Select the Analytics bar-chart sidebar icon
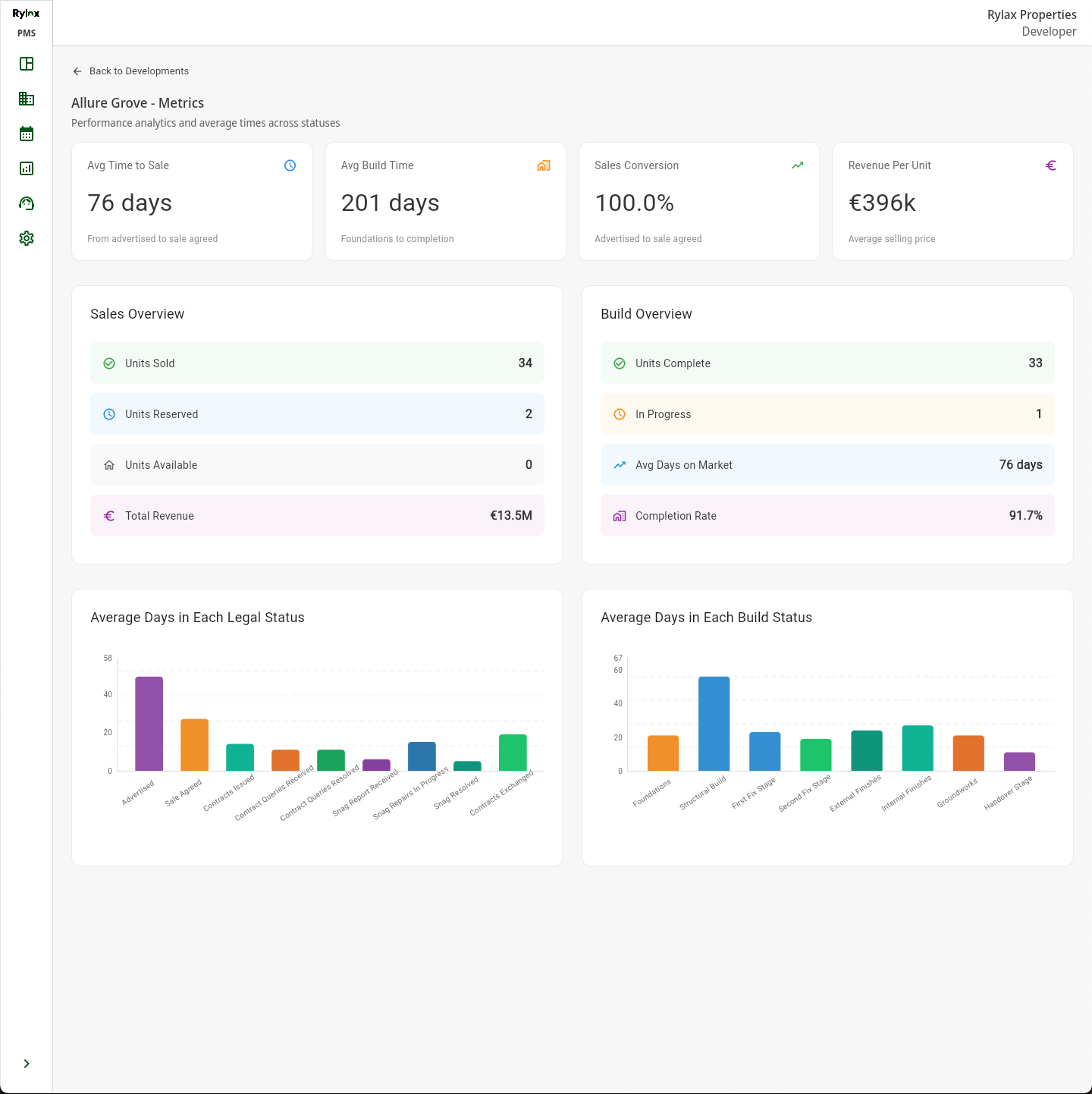Screen dimensions: 1092x1094 click(x=27, y=168)
